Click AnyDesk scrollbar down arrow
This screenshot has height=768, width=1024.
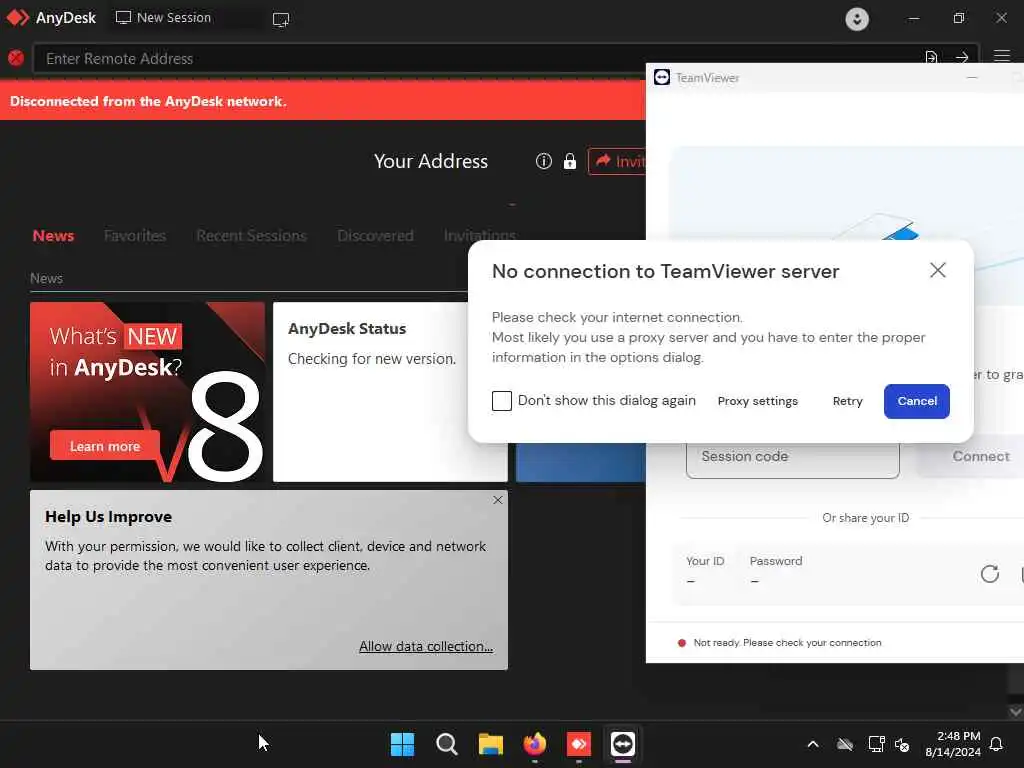click(1016, 711)
